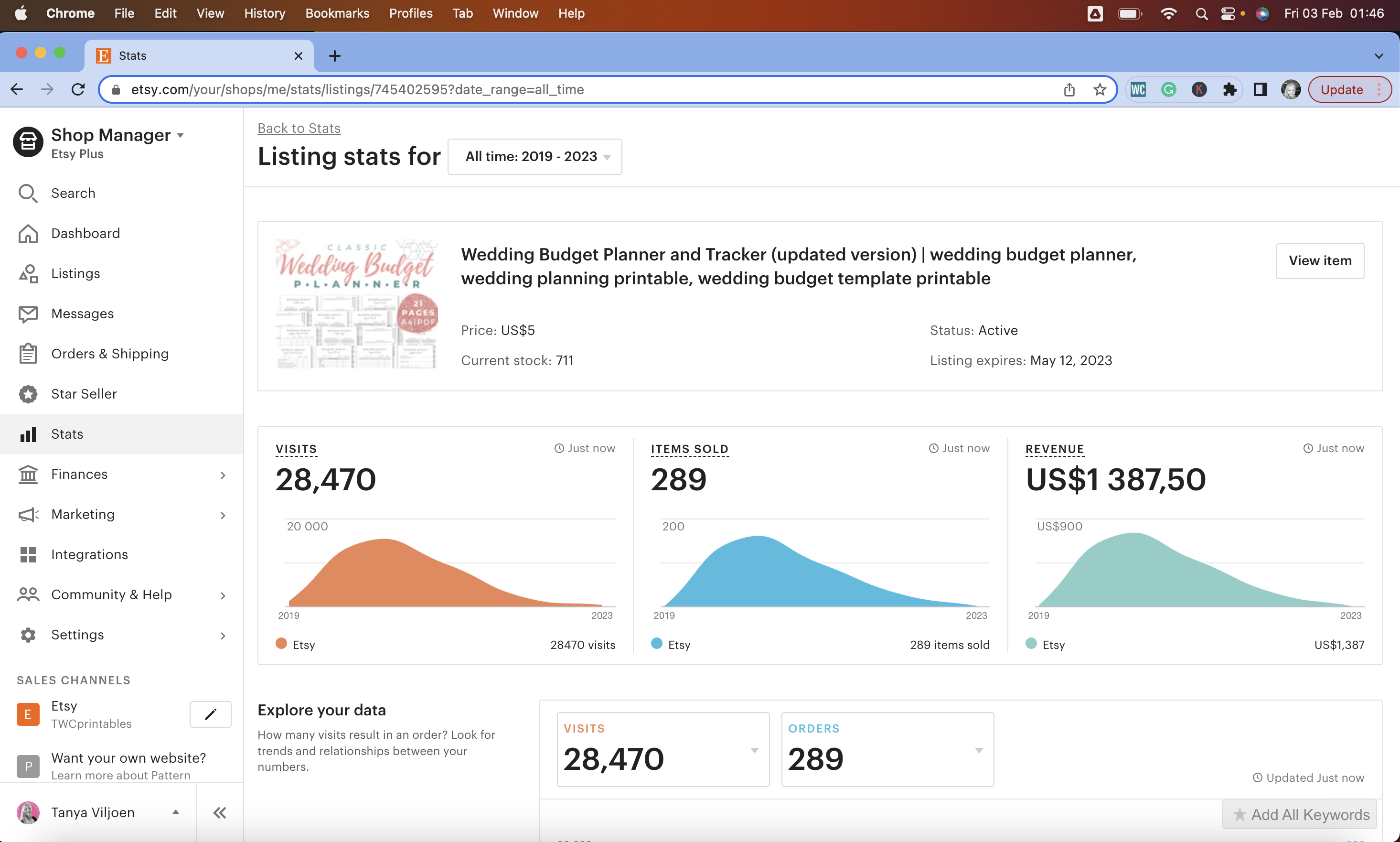The width and height of the screenshot is (1400, 842).
Task: Open Messages via the envelope icon
Action: click(x=28, y=314)
